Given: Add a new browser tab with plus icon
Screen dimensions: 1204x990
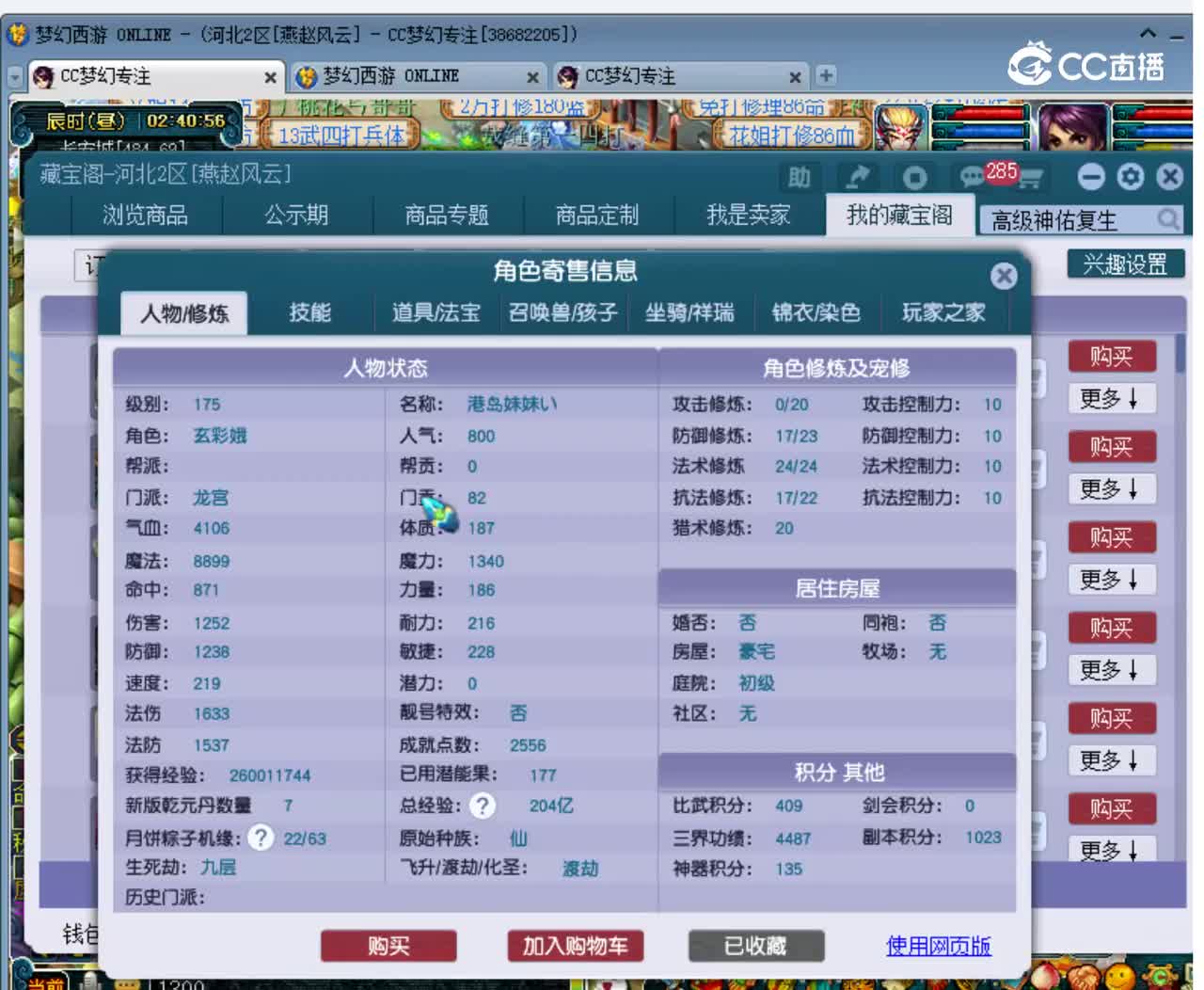Looking at the screenshot, I should click(x=826, y=75).
